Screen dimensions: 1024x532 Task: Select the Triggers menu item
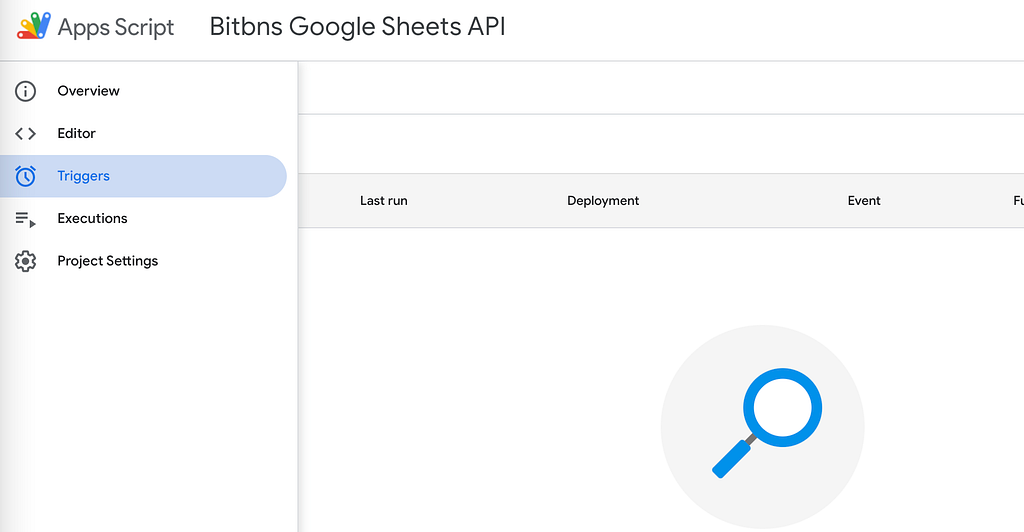coord(83,176)
